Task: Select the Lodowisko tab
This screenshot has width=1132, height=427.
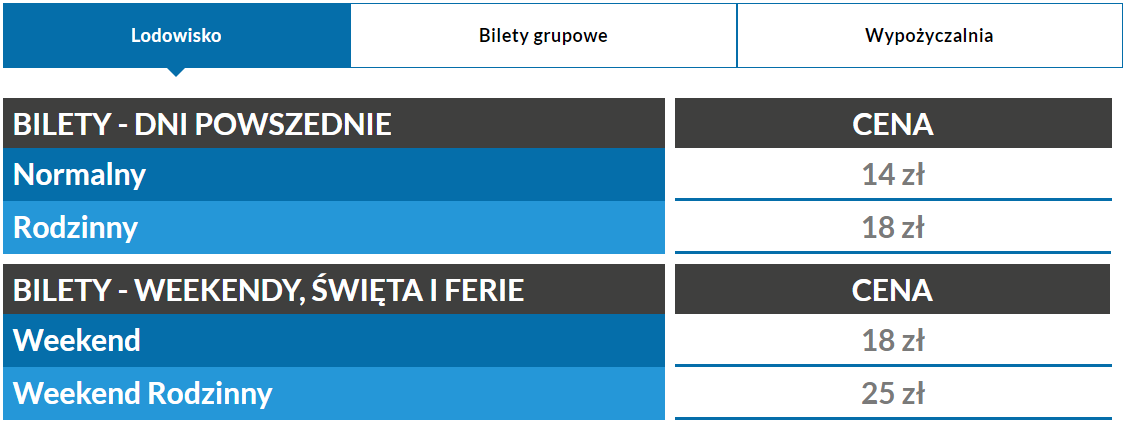Action: 176,36
